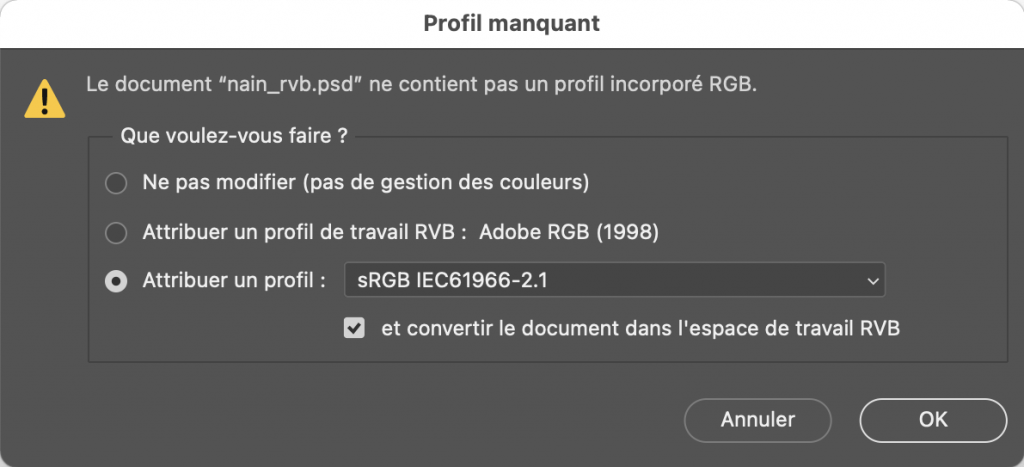Viewport: 1024px width, 467px height.
Task: Click the "Attribuer un profil :" label text
Action: click(235, 282)
